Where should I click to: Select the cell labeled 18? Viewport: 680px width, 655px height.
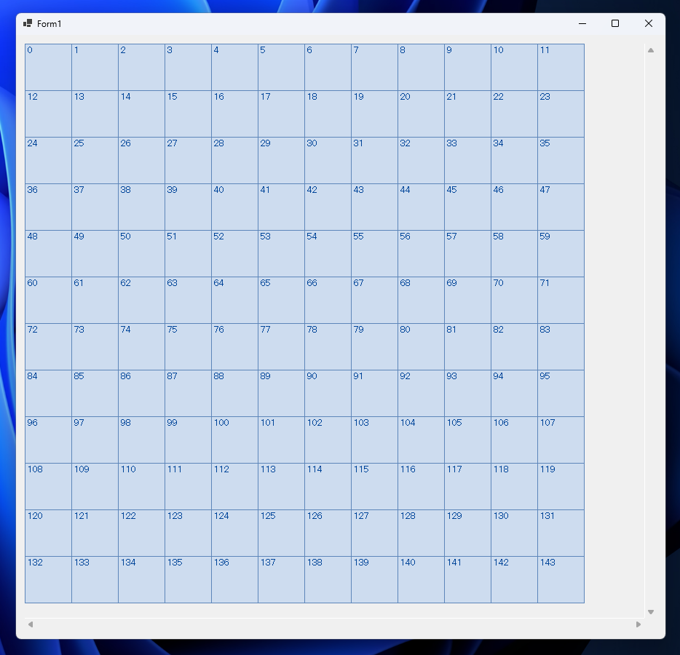tap(328, 114)
